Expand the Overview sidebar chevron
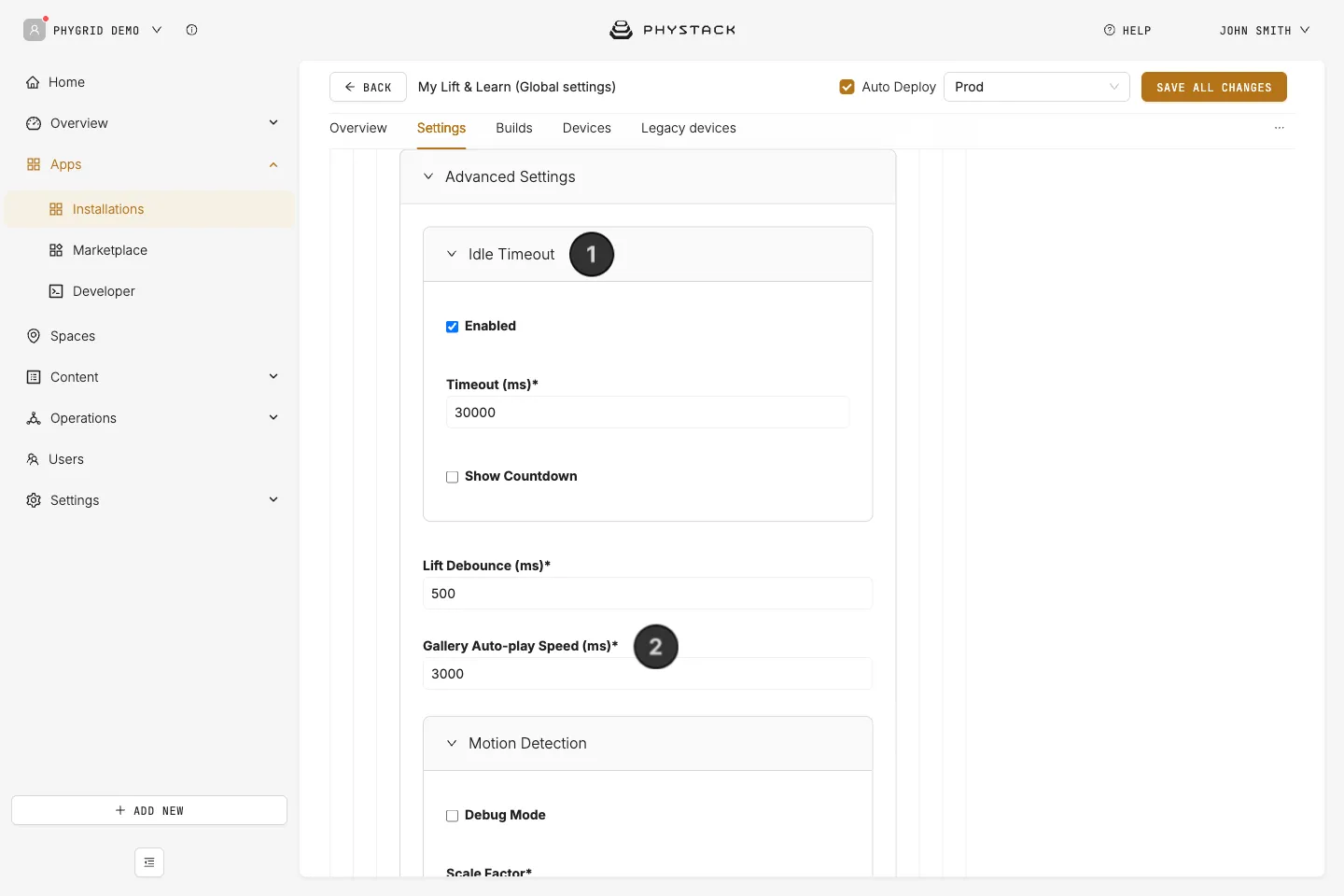The width and height of the screenshot is (1344, 896). pos(273,122)
